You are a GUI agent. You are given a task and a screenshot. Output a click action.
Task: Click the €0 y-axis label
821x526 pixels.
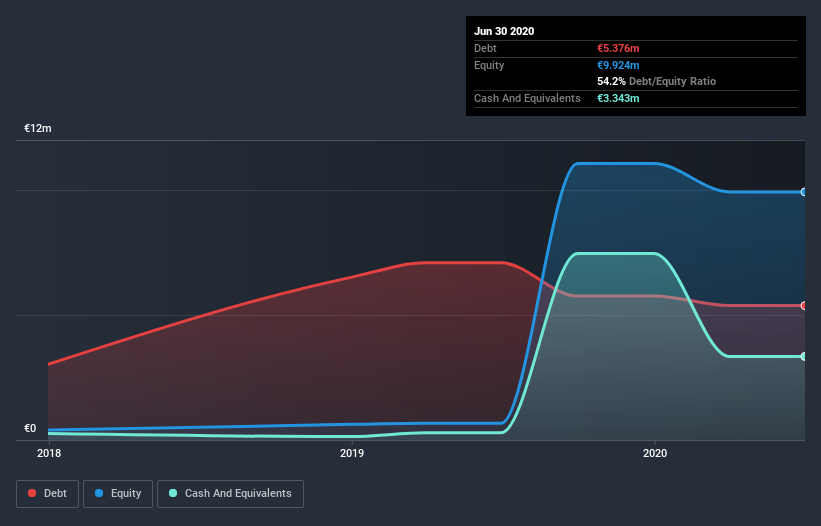[30, 428]
